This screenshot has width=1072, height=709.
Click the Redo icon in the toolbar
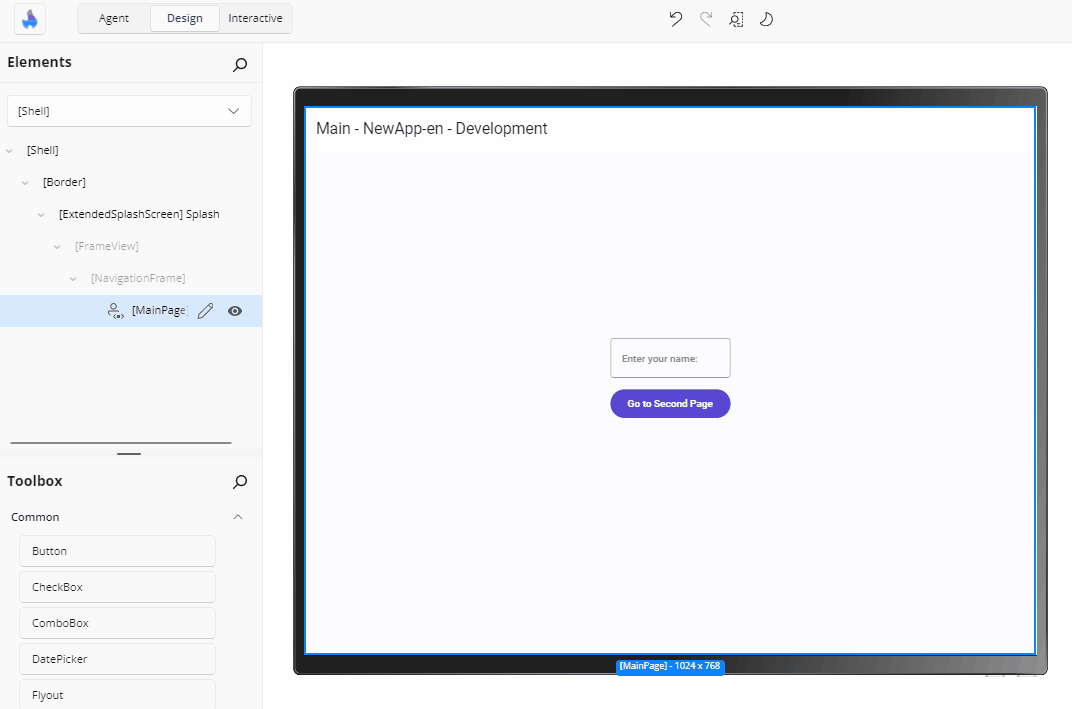coord(706,19)
